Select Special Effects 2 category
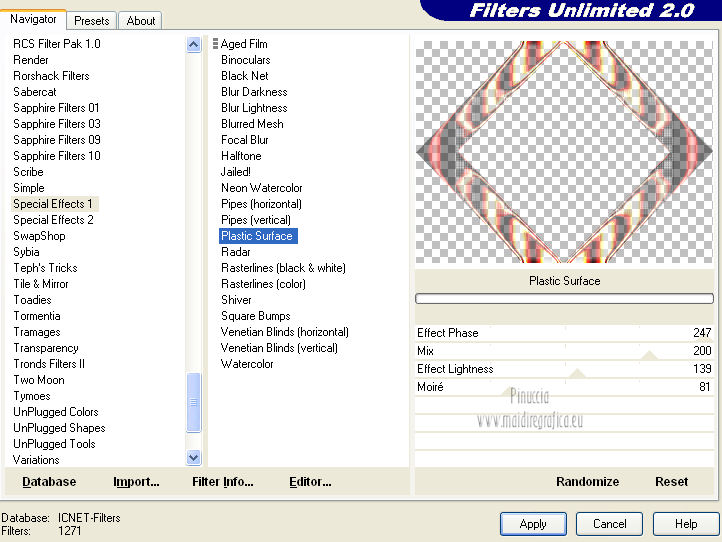The width and height of the screenshot is (722, 542). click(53, 220)
